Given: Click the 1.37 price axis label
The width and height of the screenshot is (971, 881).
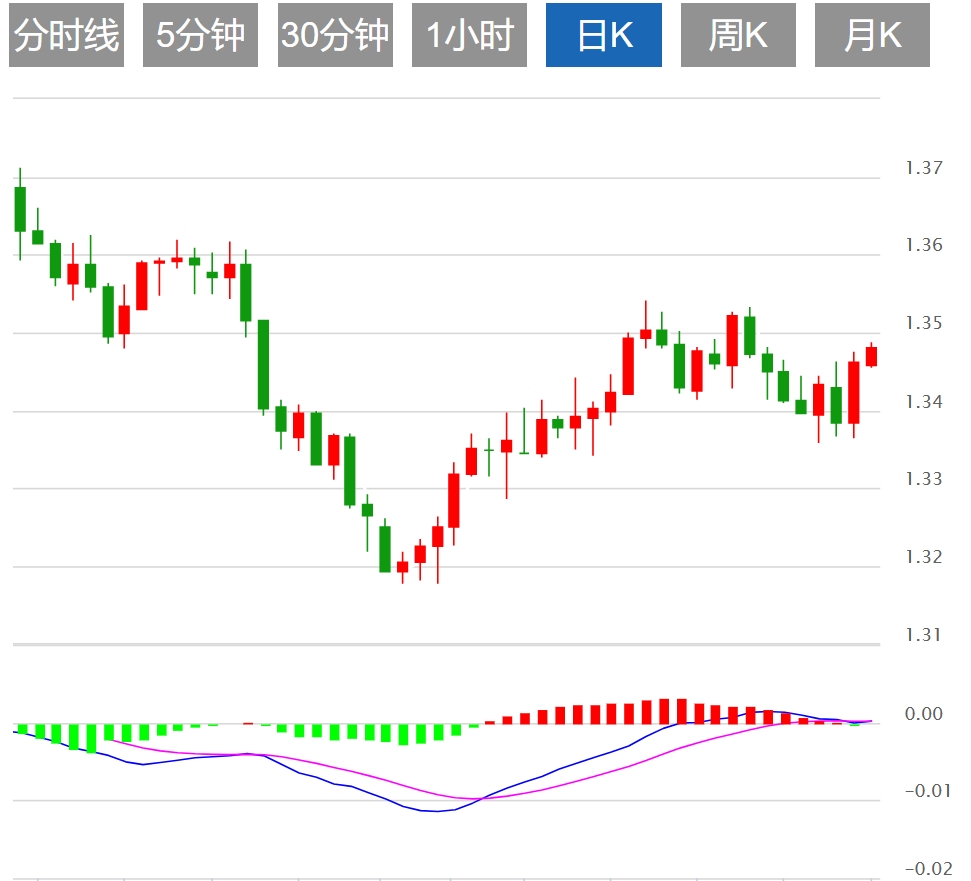Looking at the screenshot, I should (923, 168).
